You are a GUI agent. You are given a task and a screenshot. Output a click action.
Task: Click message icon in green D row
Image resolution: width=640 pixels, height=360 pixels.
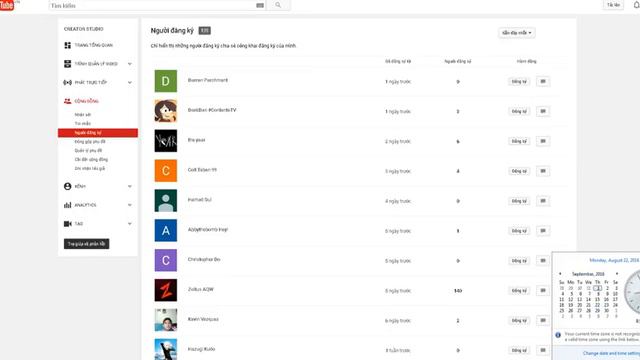pos(543,82)
